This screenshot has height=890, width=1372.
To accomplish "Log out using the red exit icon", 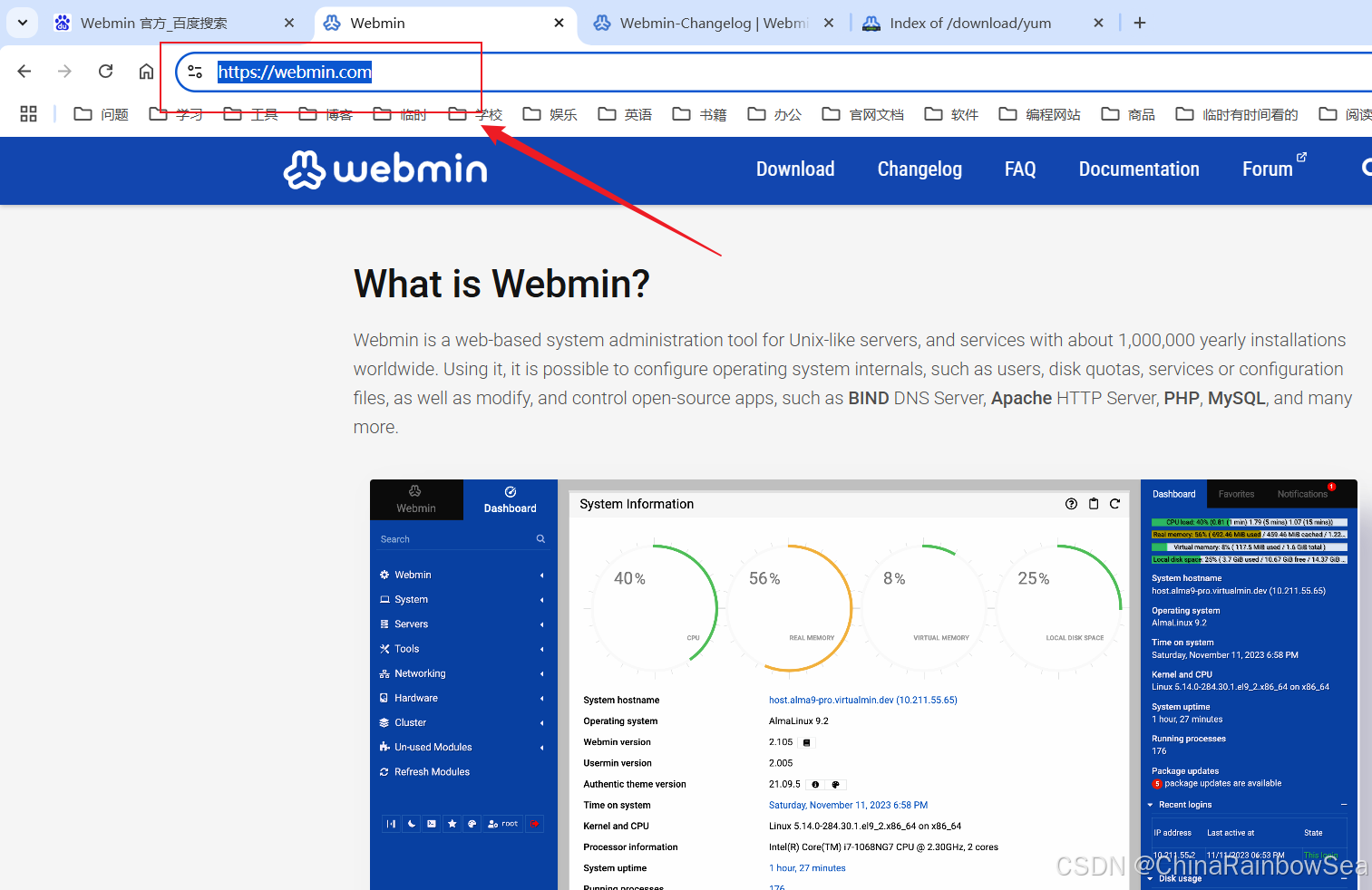I will (534, 823).
